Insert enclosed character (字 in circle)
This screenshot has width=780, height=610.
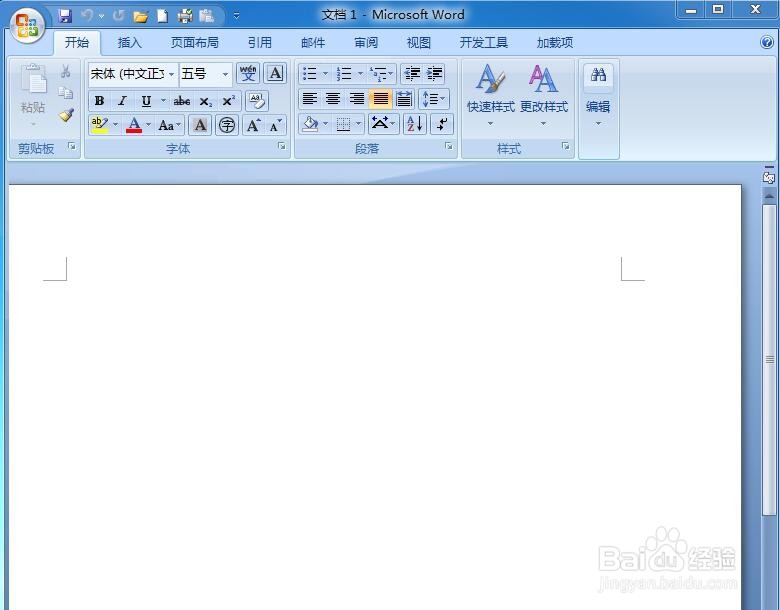[x=227, y=125]
